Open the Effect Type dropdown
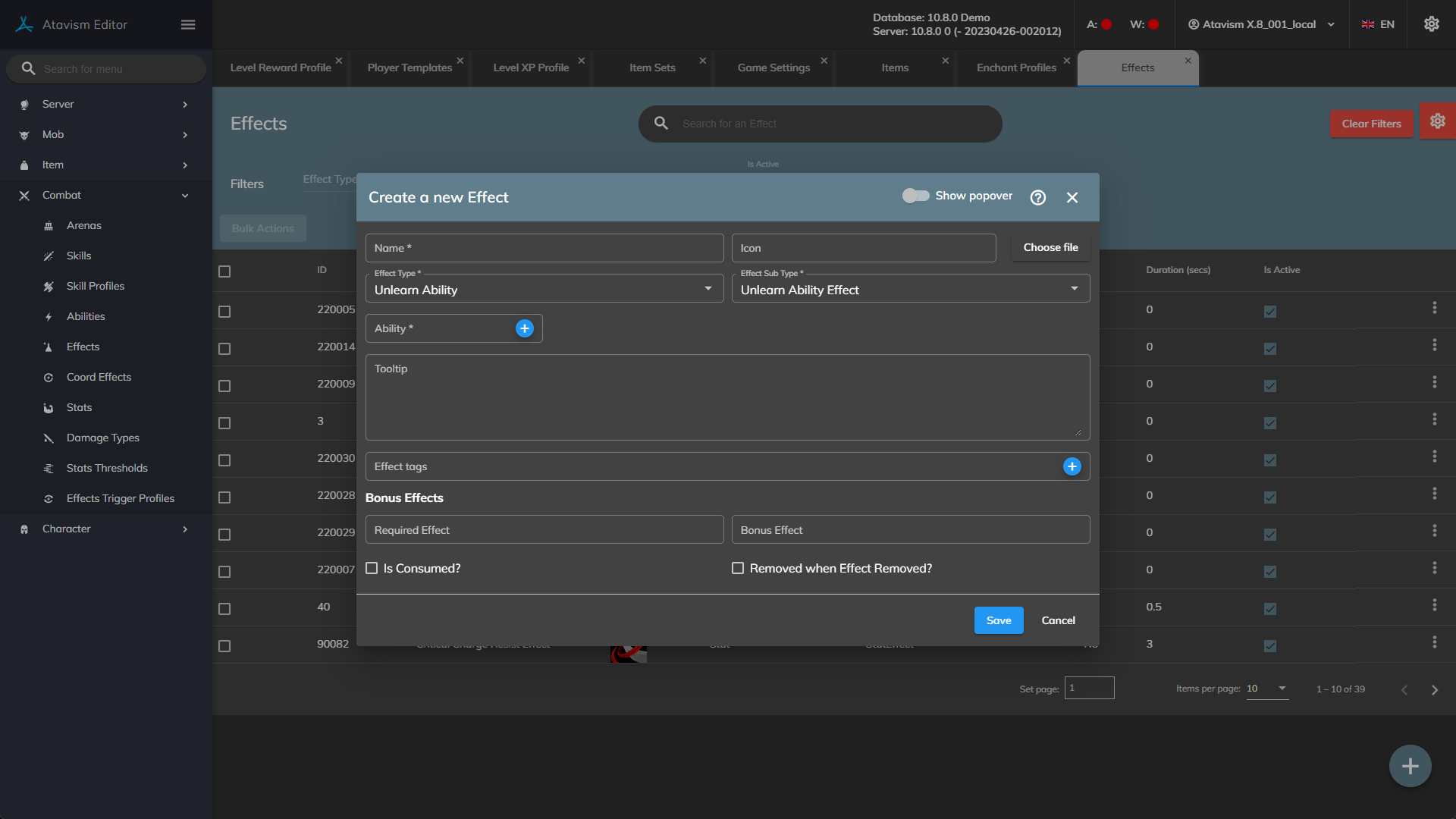 pos(544,290)
